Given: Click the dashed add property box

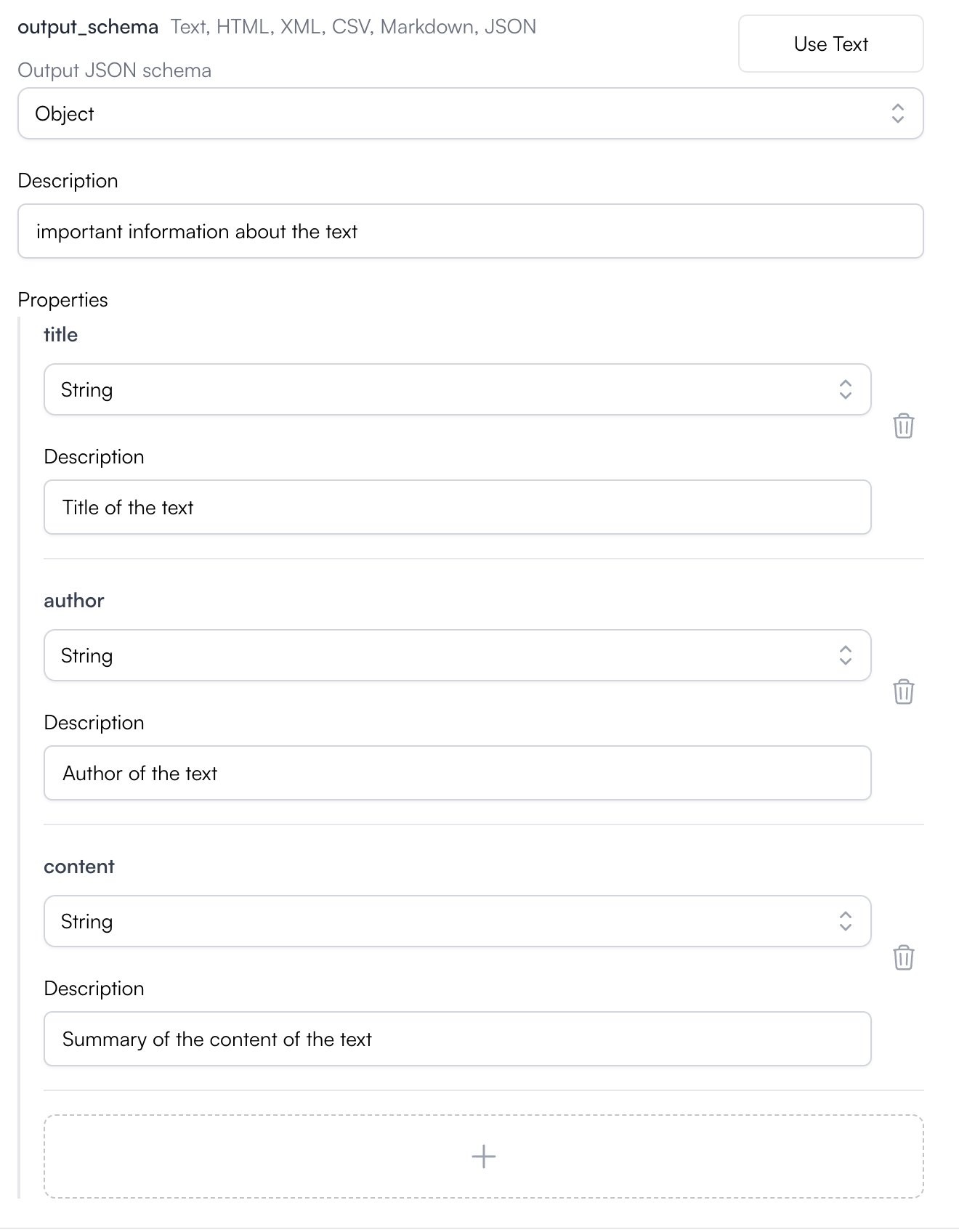Looking at the screenshot, I should coord(484,1156).
